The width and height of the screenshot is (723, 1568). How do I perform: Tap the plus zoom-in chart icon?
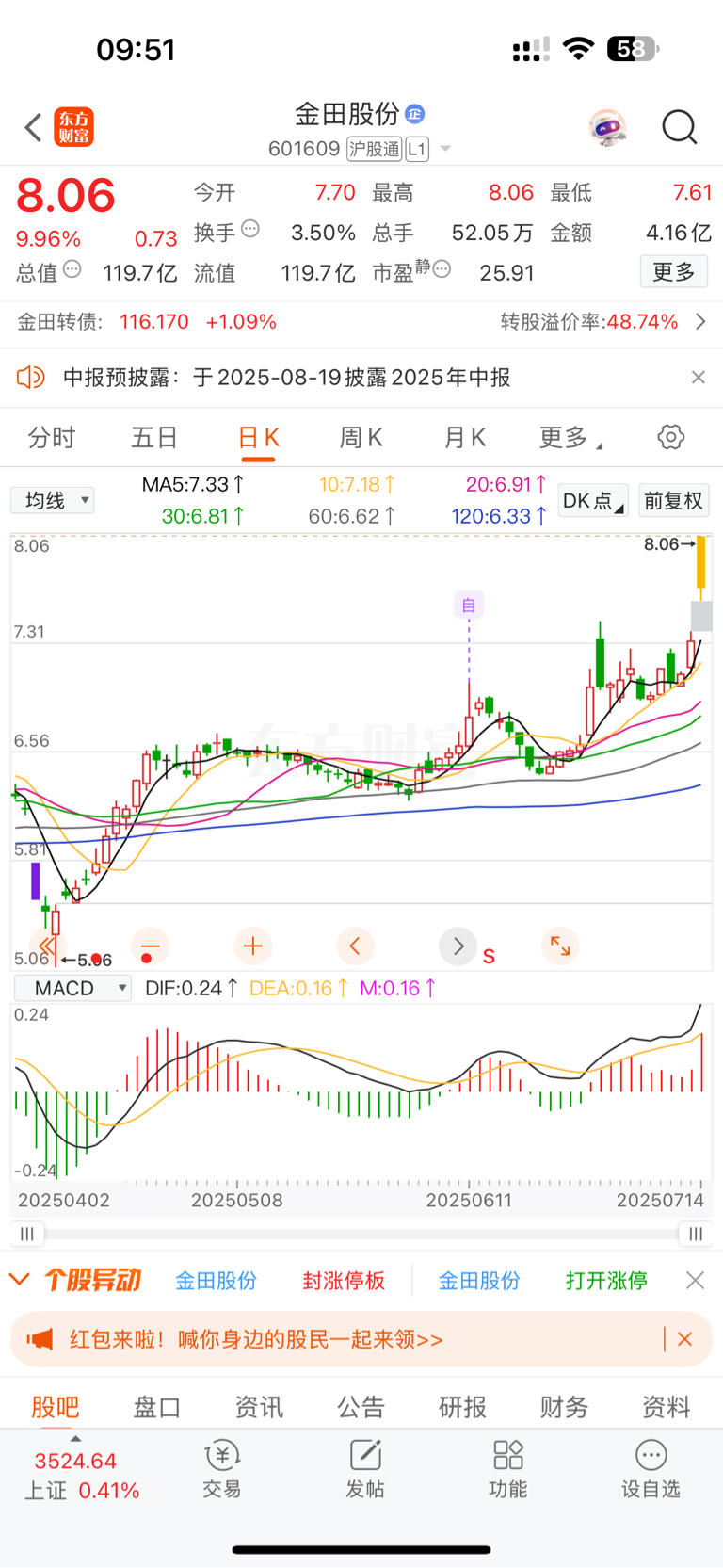point(252,946)
